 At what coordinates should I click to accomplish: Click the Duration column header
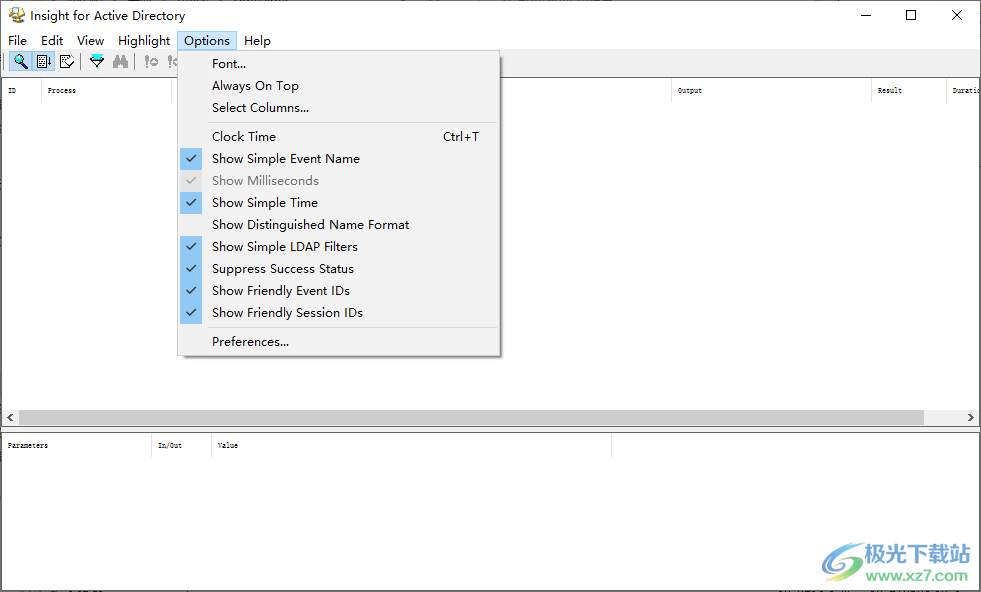(x=963, y=90)
